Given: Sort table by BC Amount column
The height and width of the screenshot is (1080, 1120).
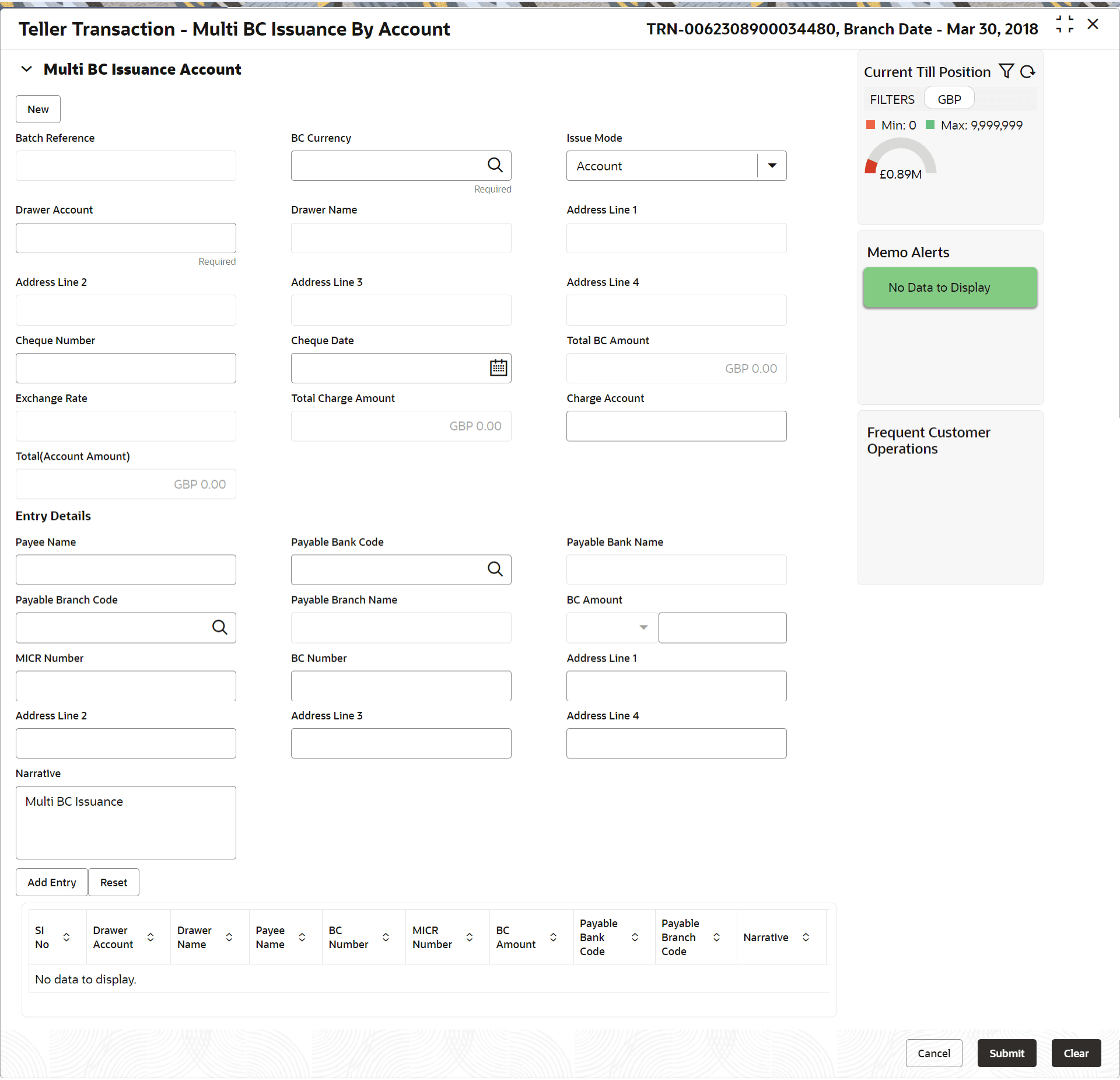Looking at the screenshot, I should 553,937.
